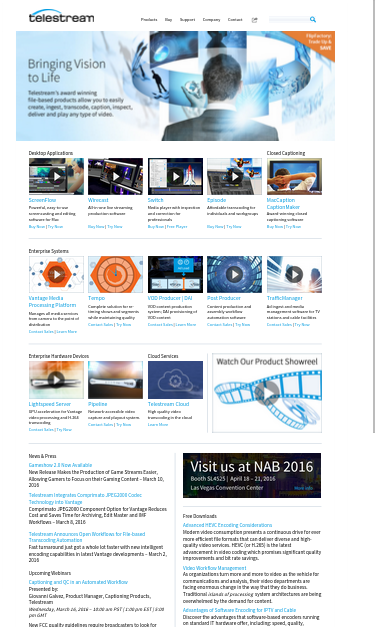This screenshot has width=375, height=627.
Task: Click the magnifying glass search icon
Action: pos(313,19)
